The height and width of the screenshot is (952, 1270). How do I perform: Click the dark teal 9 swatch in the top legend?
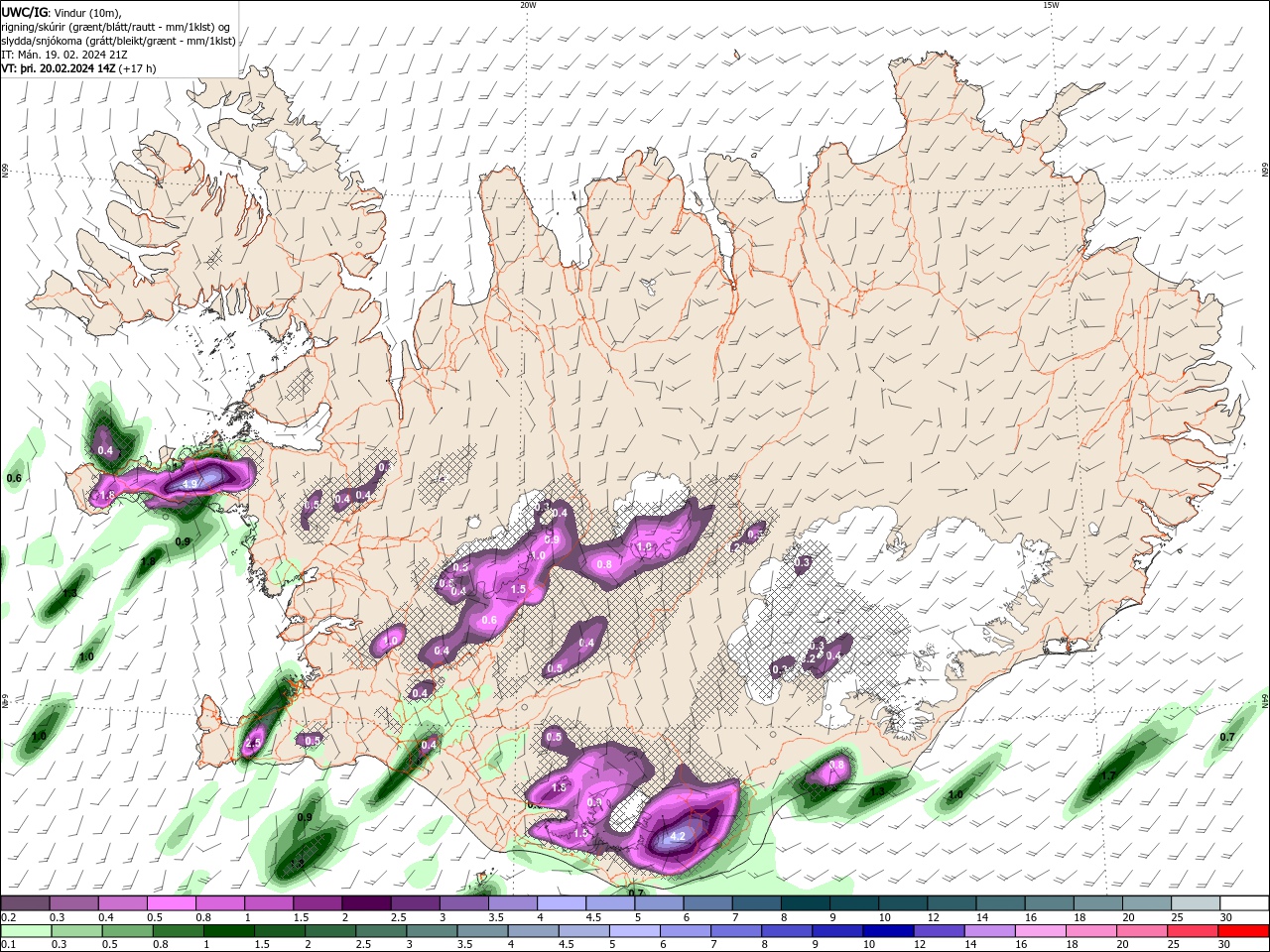click(x=853, y=903)
